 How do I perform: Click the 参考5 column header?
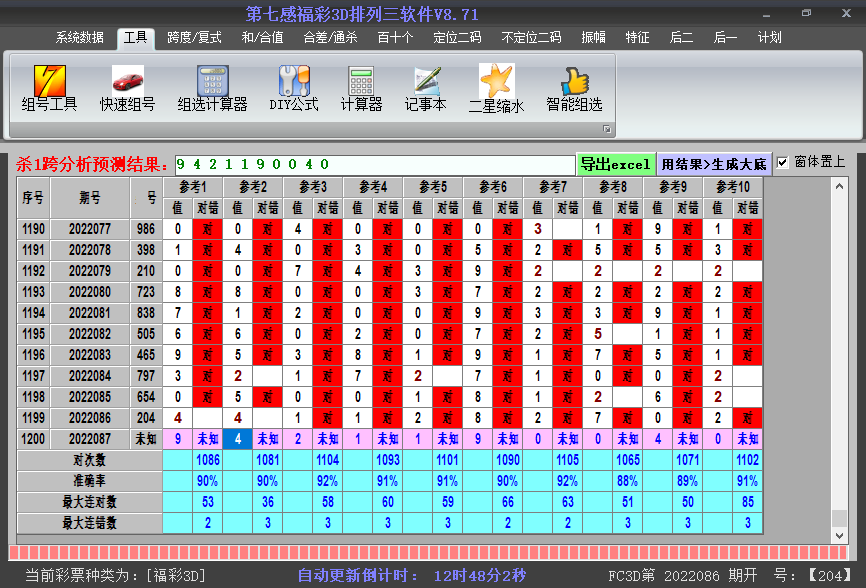point(433,187)
